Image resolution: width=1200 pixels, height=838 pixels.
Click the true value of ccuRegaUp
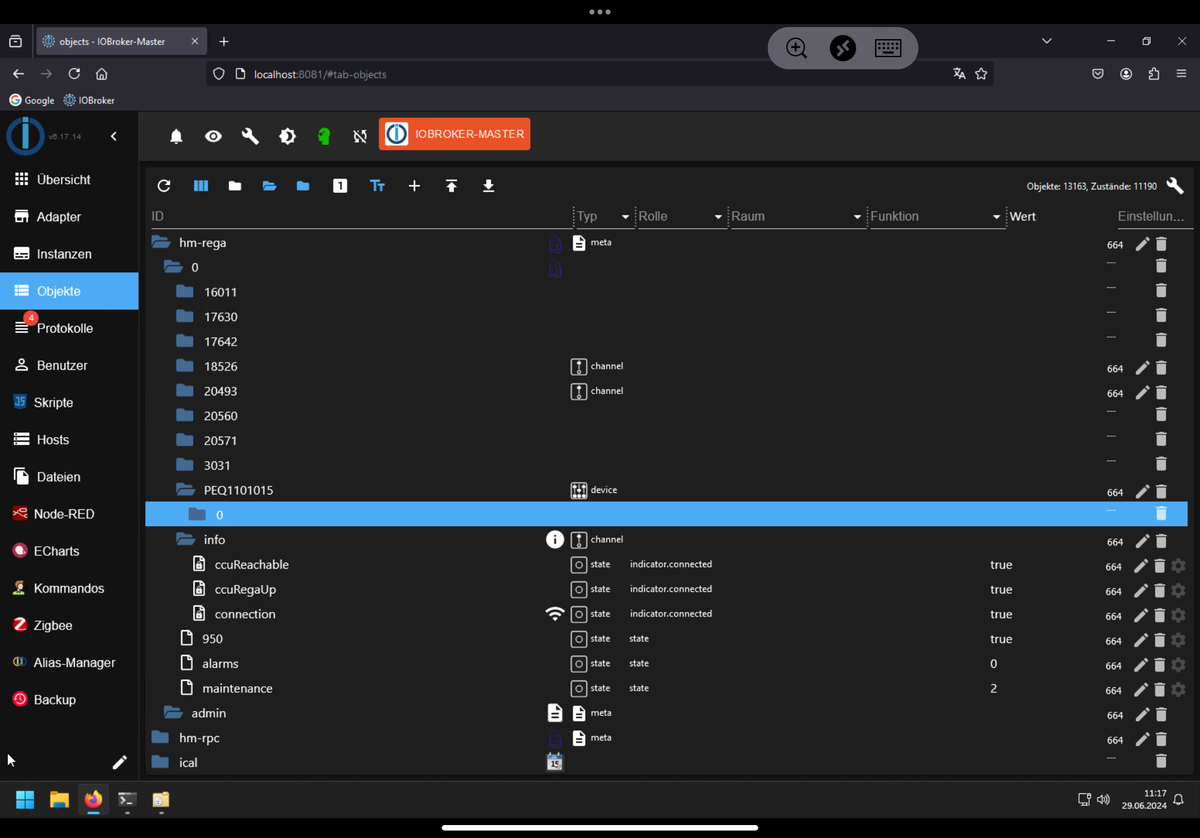pyautogui.click(x=1001, y=589)
